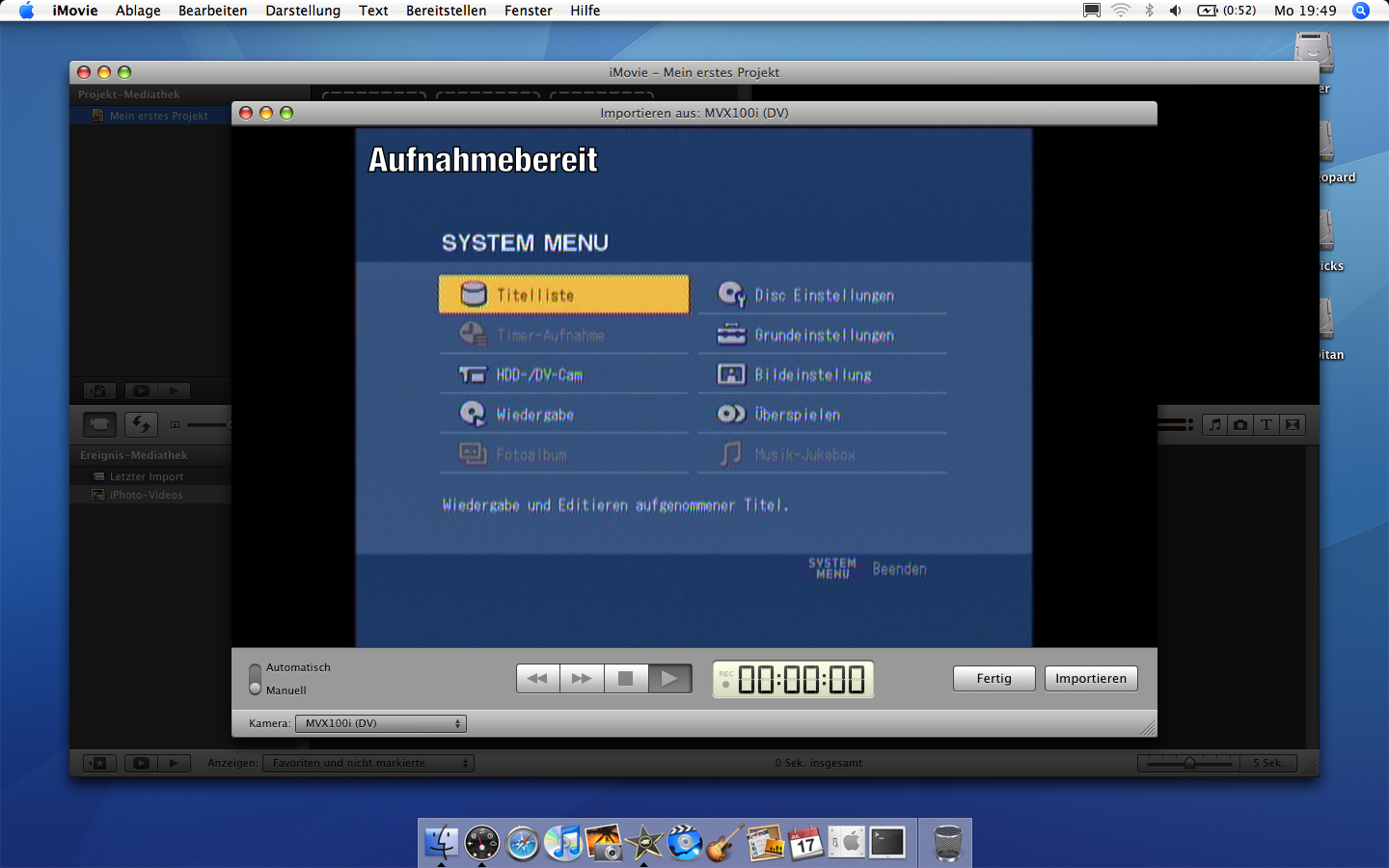This screenshot has width=1389, height=868.
Task: Click the display menu bar icon
Action: click(1092, 11)
